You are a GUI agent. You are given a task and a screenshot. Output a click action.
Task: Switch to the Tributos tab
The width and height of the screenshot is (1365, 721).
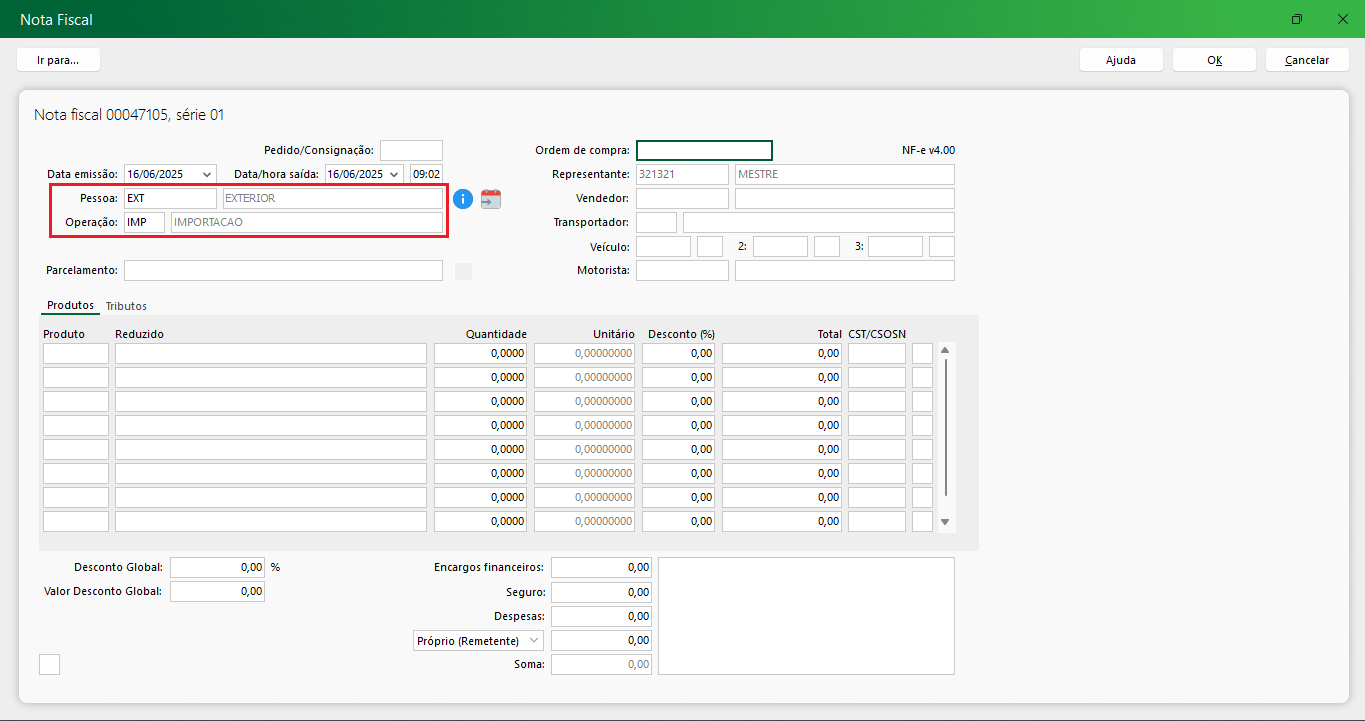coord(126,306)
